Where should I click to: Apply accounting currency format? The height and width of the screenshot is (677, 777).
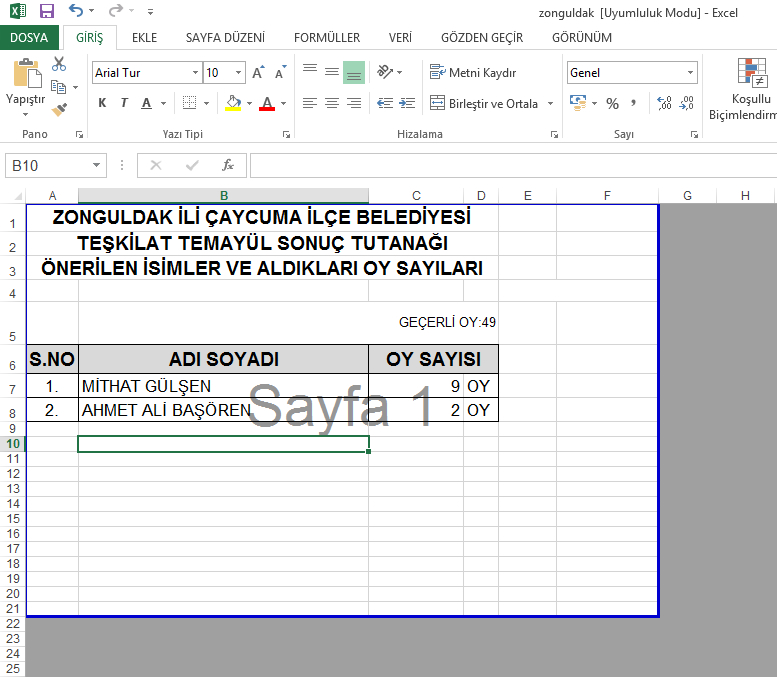[x=578, y=103]
